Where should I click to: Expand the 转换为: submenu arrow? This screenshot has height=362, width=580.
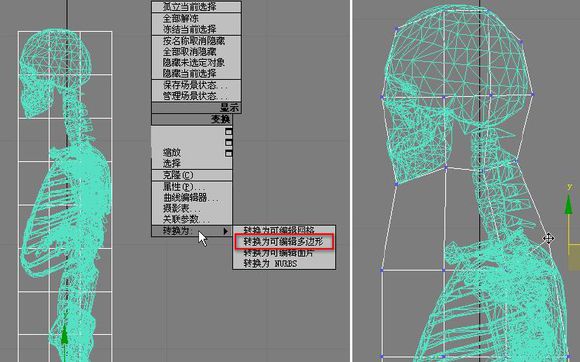pyautogui.click(x=225, y=231)
